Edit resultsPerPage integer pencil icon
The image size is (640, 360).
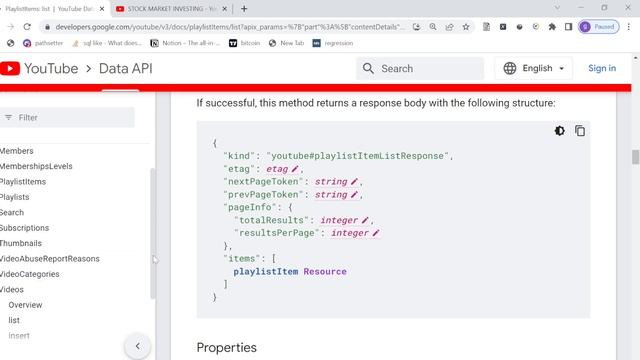(x=376, y=233)
